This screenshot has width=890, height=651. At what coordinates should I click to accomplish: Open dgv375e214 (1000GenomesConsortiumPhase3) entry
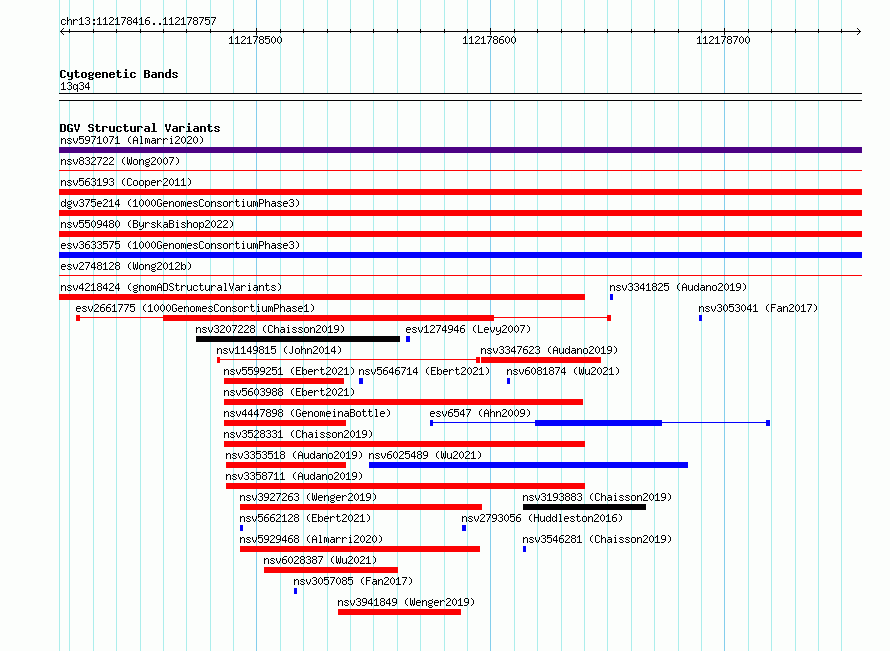[x=180, y=203]
